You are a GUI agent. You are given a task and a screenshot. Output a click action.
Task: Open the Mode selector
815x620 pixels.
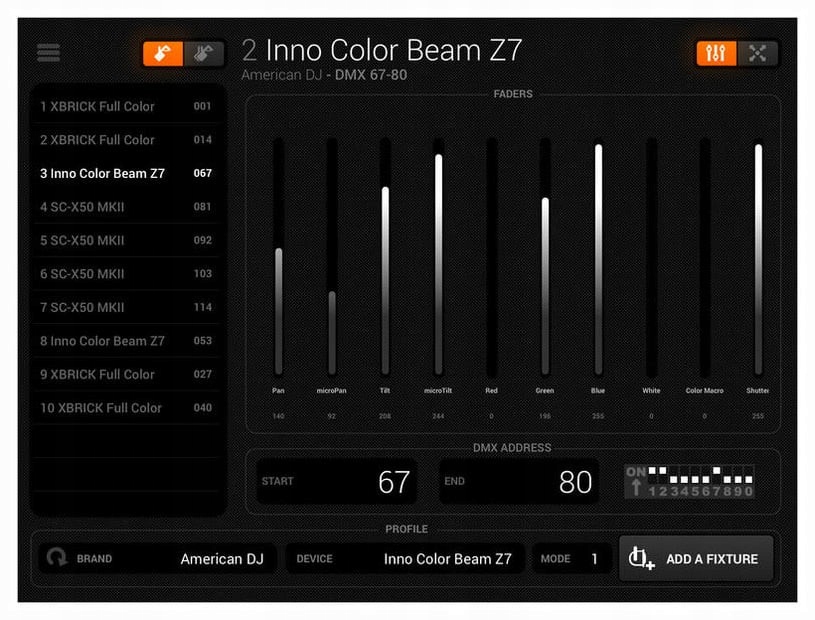coord(571,559)
